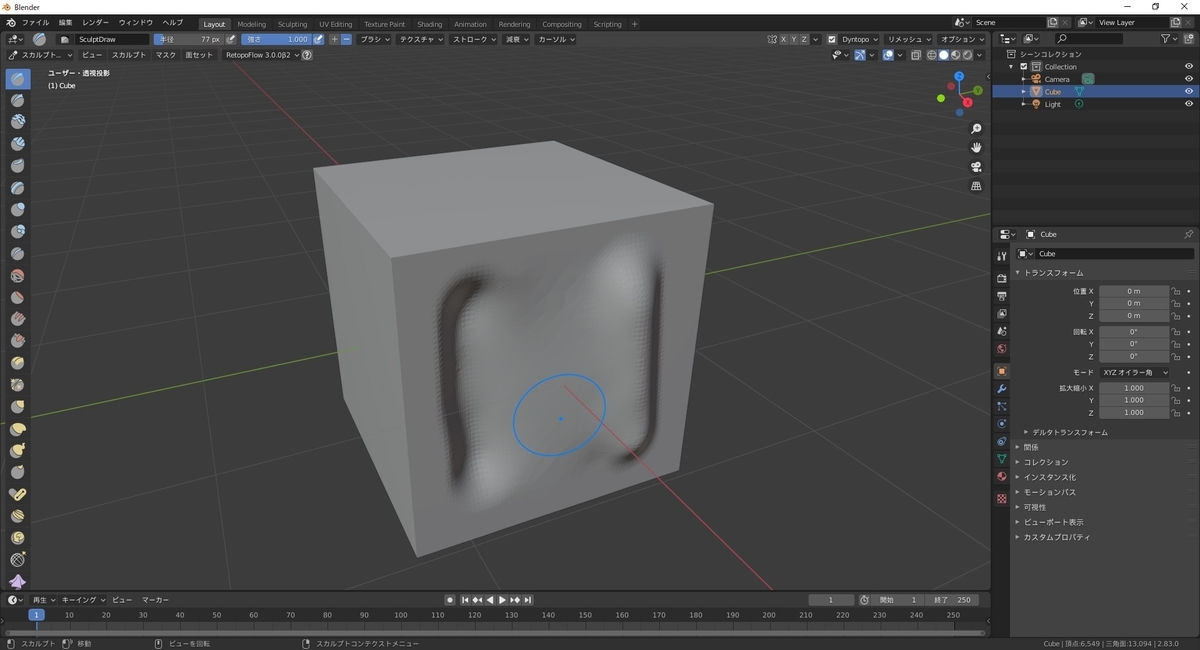Open the 減衰 dropdown
This screenshot has width=1200, height=650.
(x=516, y=39)
